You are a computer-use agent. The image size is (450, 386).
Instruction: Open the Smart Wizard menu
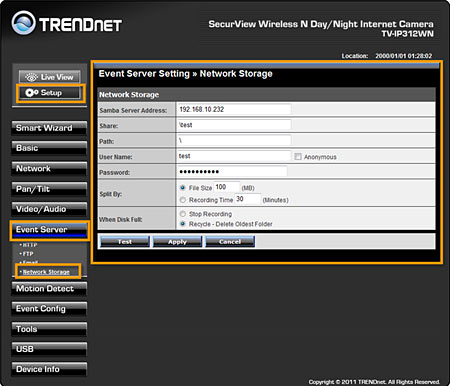49,128
